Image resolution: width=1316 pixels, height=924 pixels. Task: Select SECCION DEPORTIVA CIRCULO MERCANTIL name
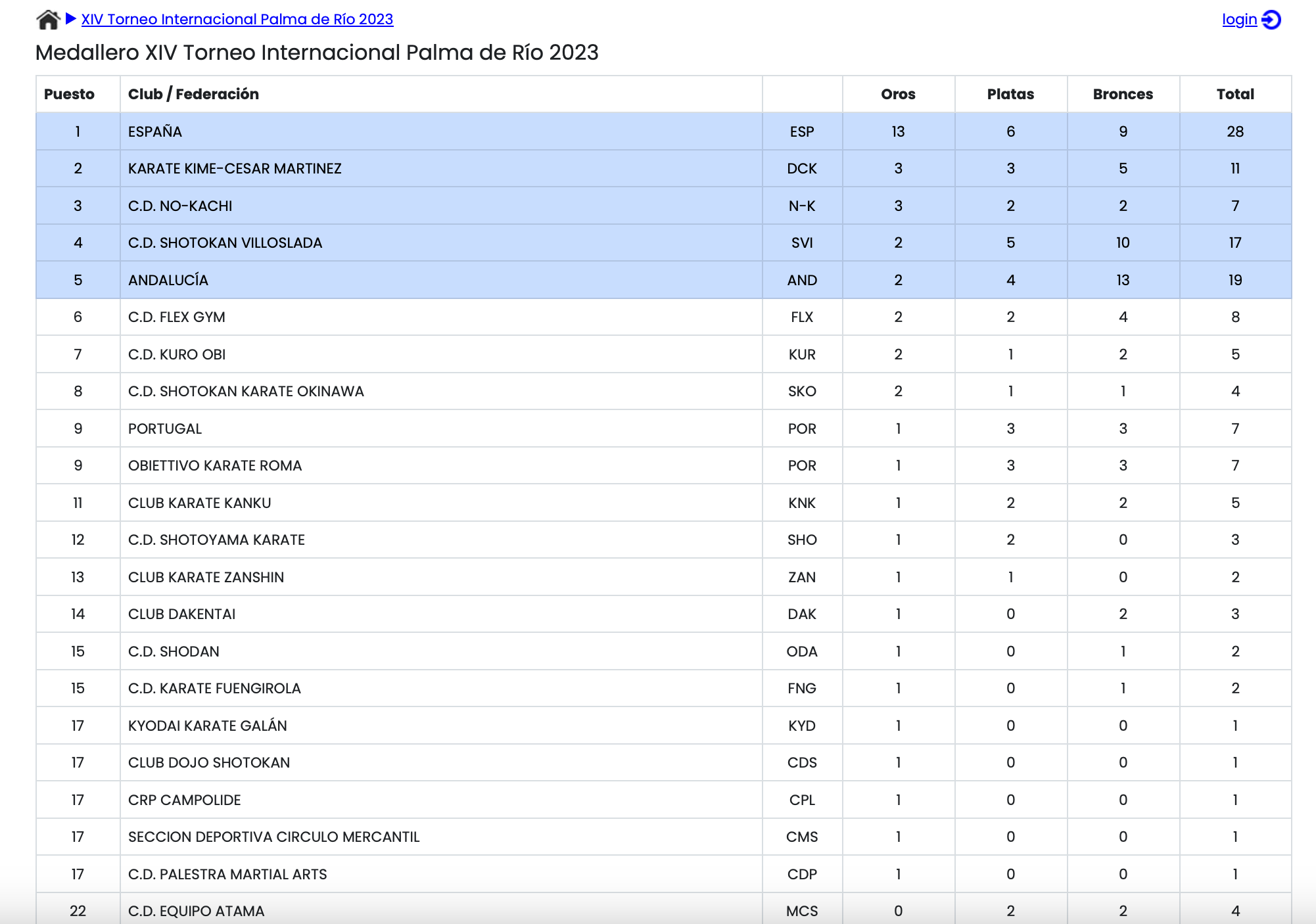(273, 837)
